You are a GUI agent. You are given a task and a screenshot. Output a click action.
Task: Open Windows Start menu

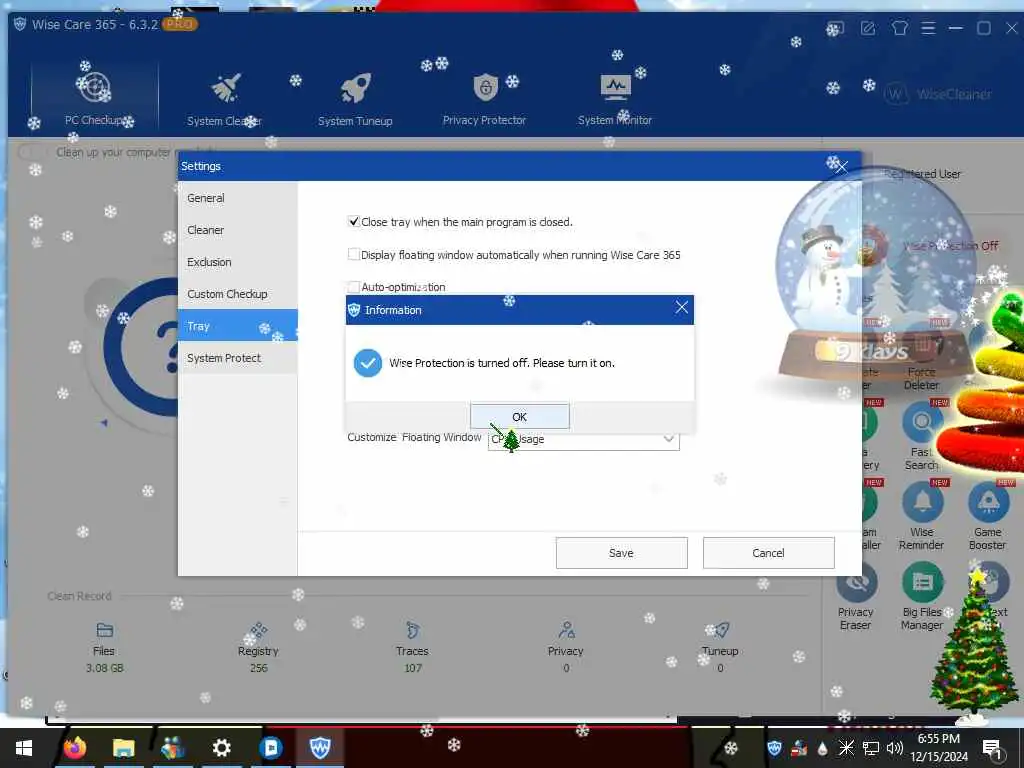pos(24,748)
